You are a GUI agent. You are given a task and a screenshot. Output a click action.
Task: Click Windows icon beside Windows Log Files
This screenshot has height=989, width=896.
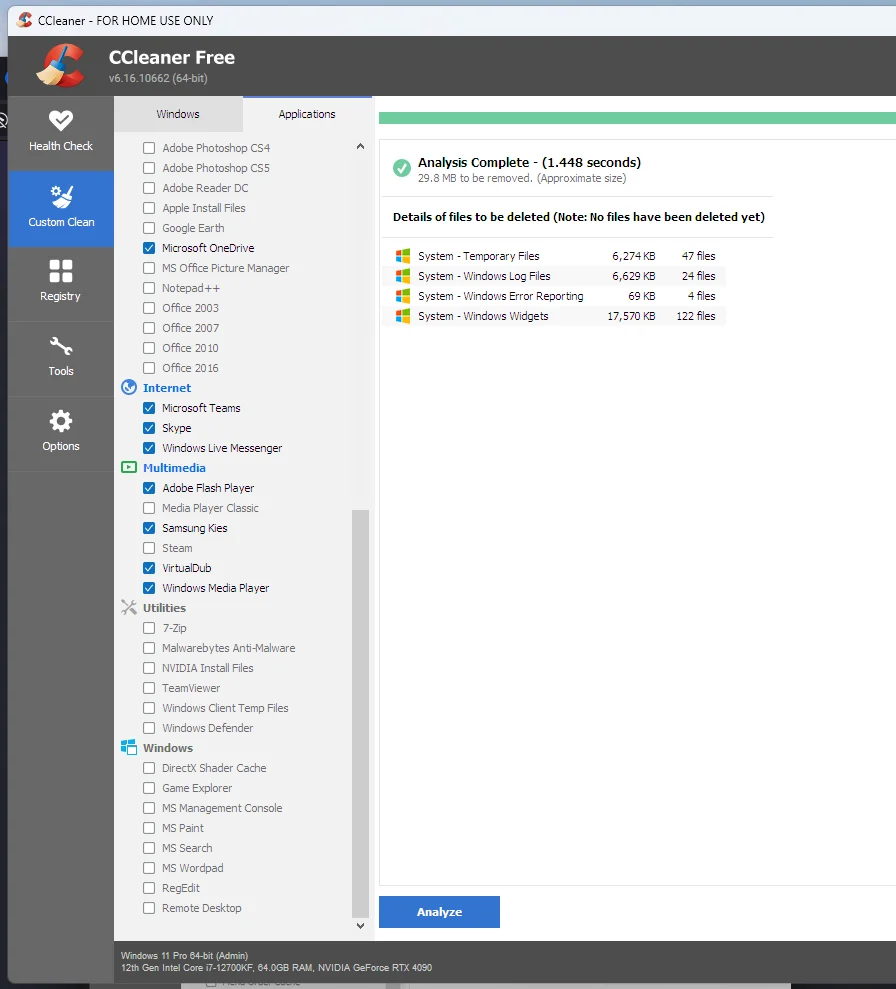[x=403, y=276]
